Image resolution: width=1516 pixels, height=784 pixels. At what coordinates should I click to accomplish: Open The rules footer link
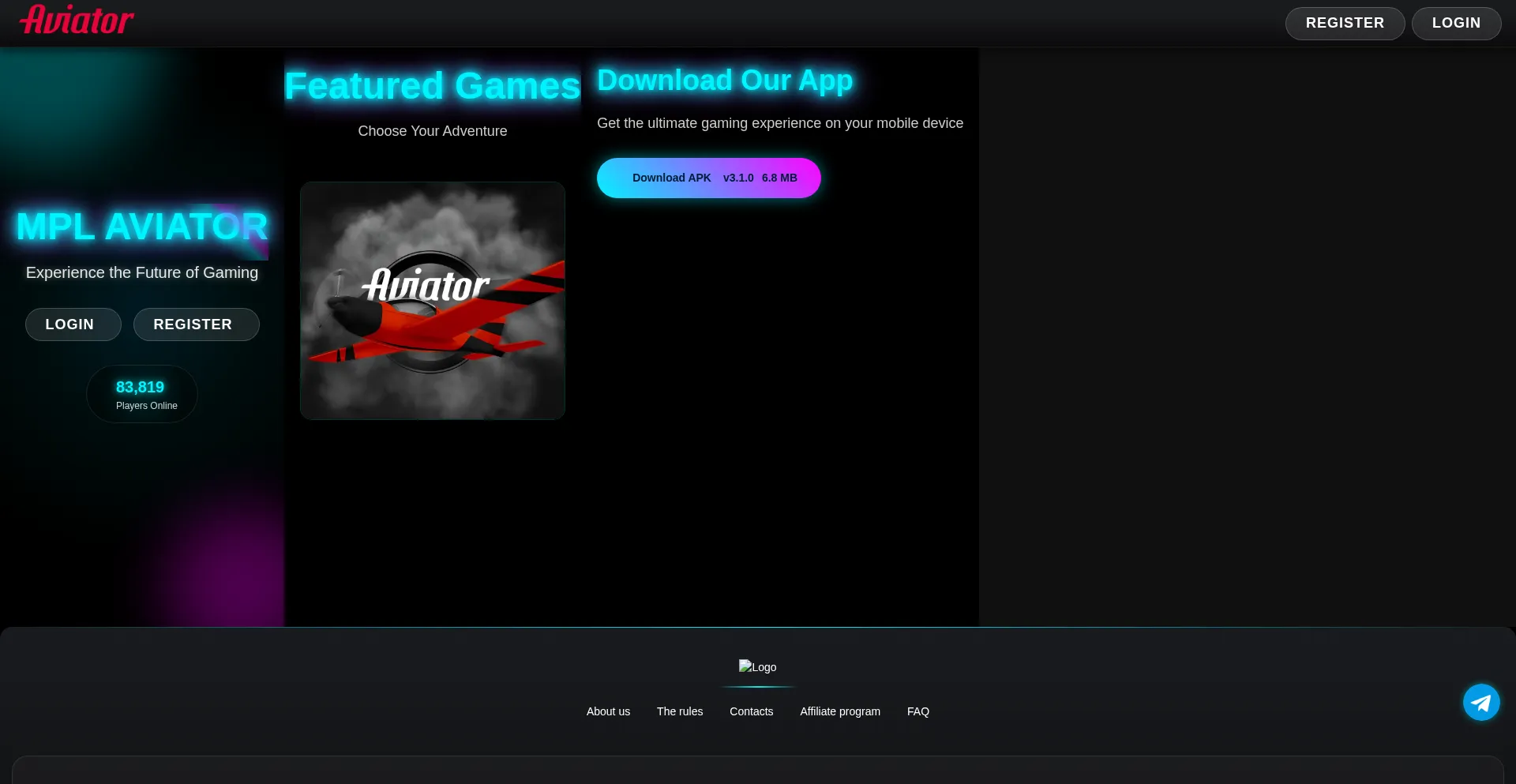(x=679, y=711)
